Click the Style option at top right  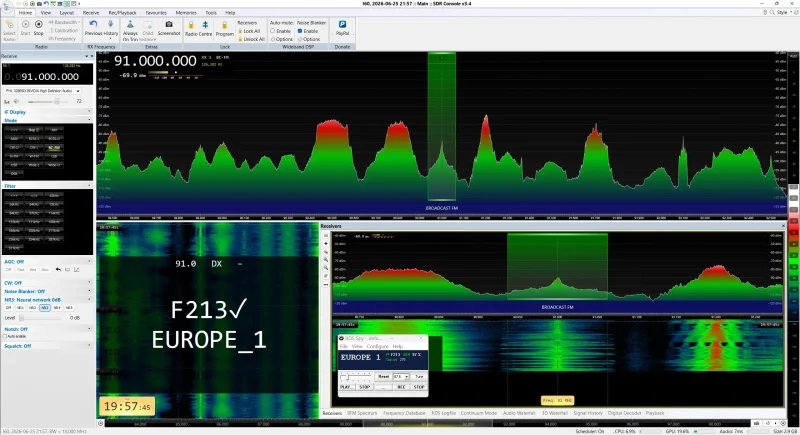click(x=782, y=12)
